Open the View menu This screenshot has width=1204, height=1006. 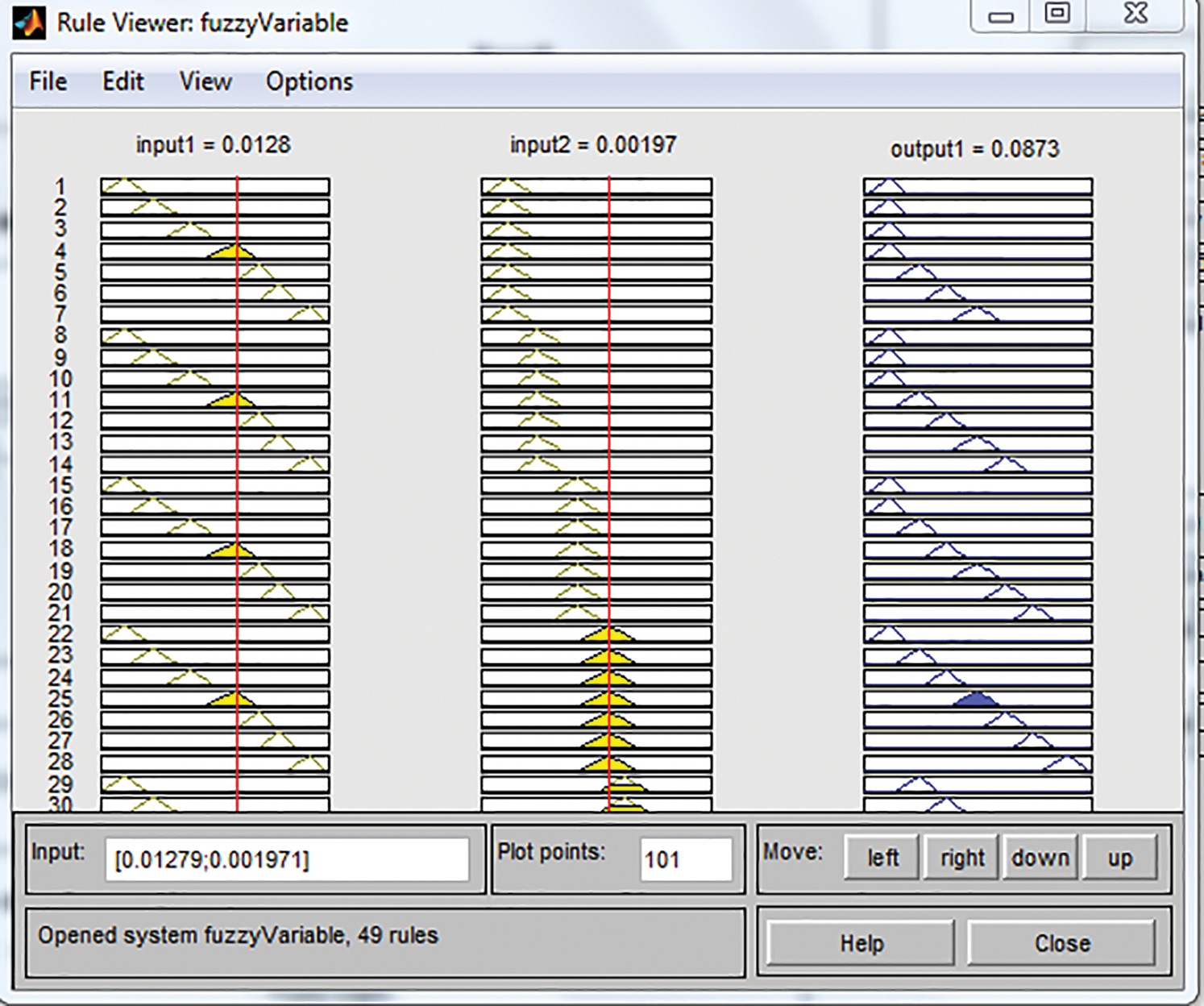coord(206,81)
